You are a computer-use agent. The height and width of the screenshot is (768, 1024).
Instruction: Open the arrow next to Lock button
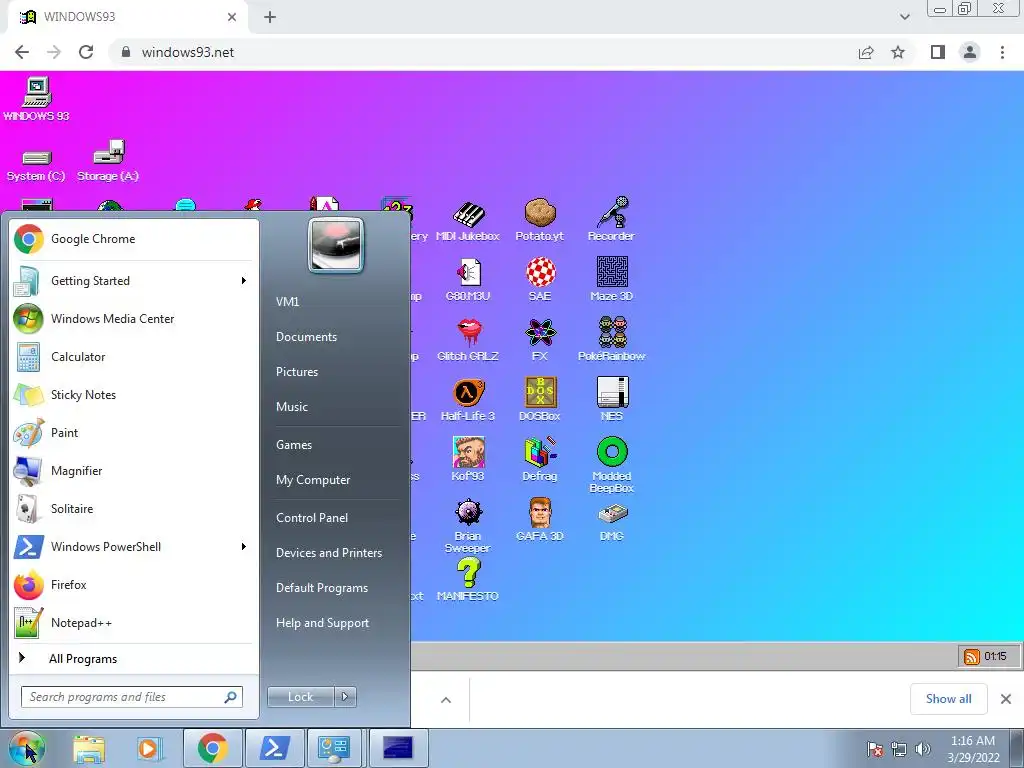(345, 697)
